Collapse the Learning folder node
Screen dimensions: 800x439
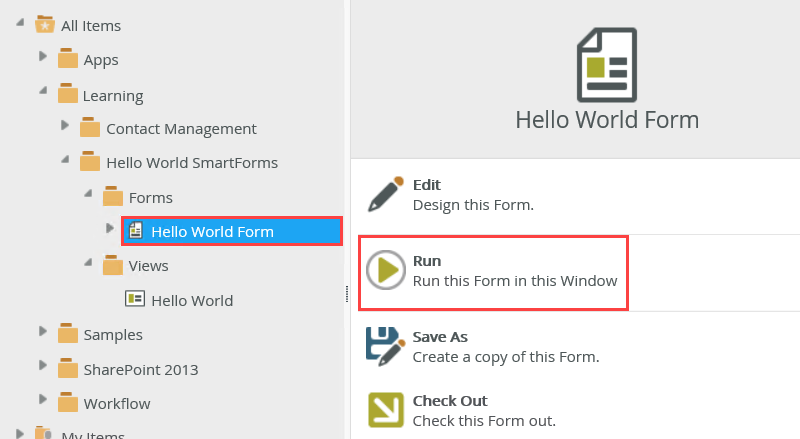(x=43, y=90)
